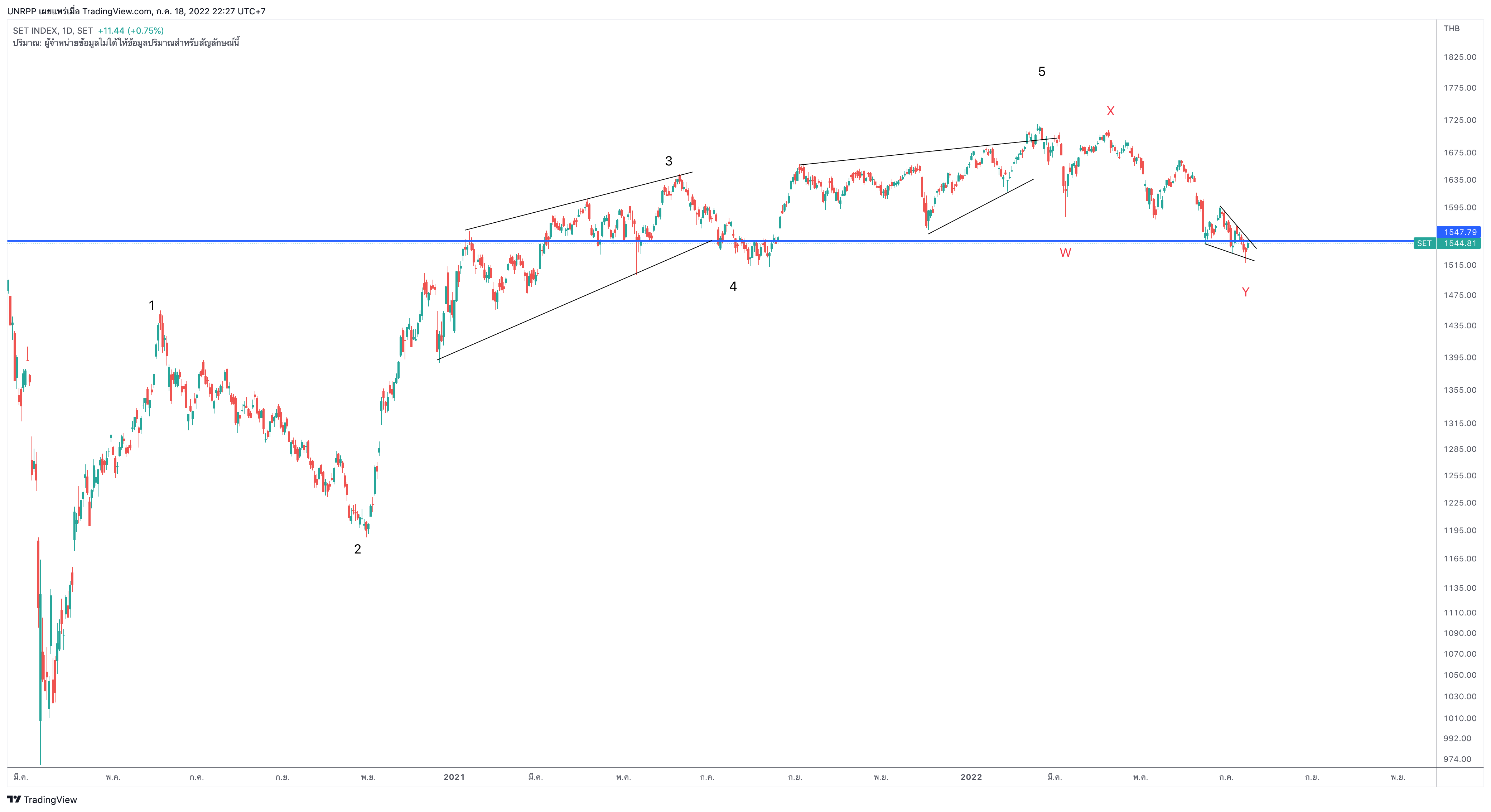The width and height of the screenshot is (1491, 812).
Task: Select the green 1544.81 last price tag
Action: 1458,243
